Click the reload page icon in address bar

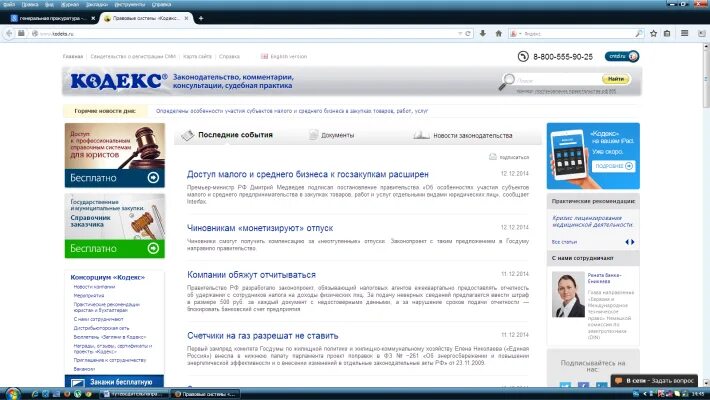pos(468,34)
